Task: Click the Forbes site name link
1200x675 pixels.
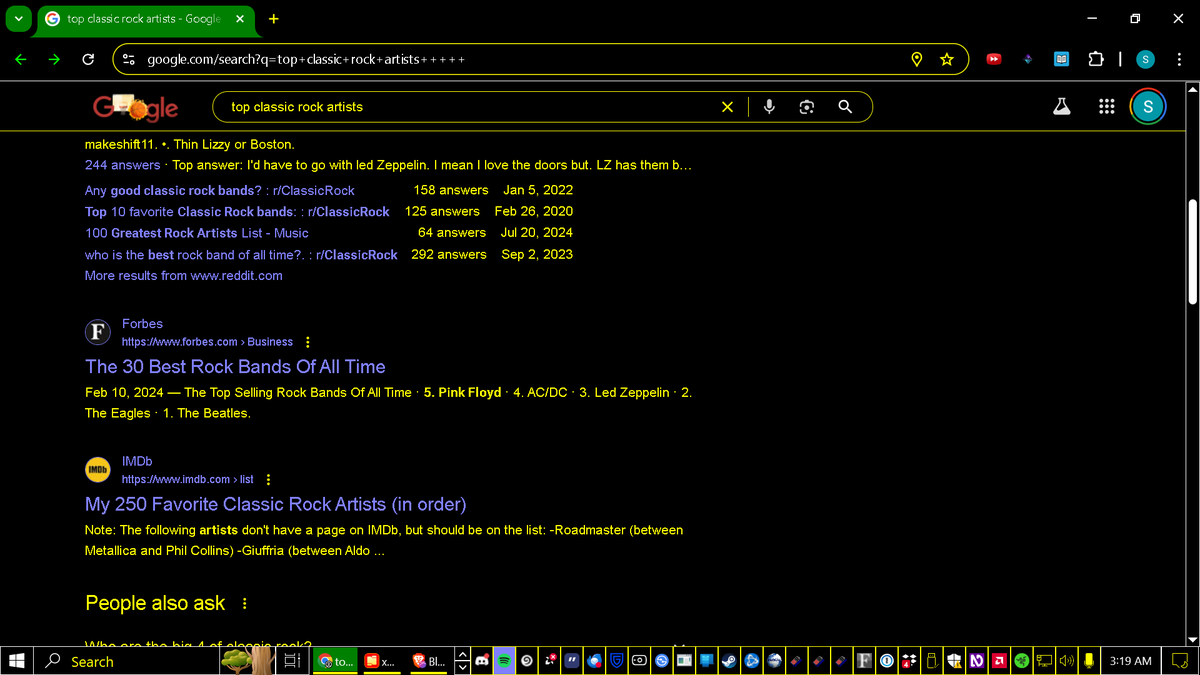Action: (x=142, y=324)
